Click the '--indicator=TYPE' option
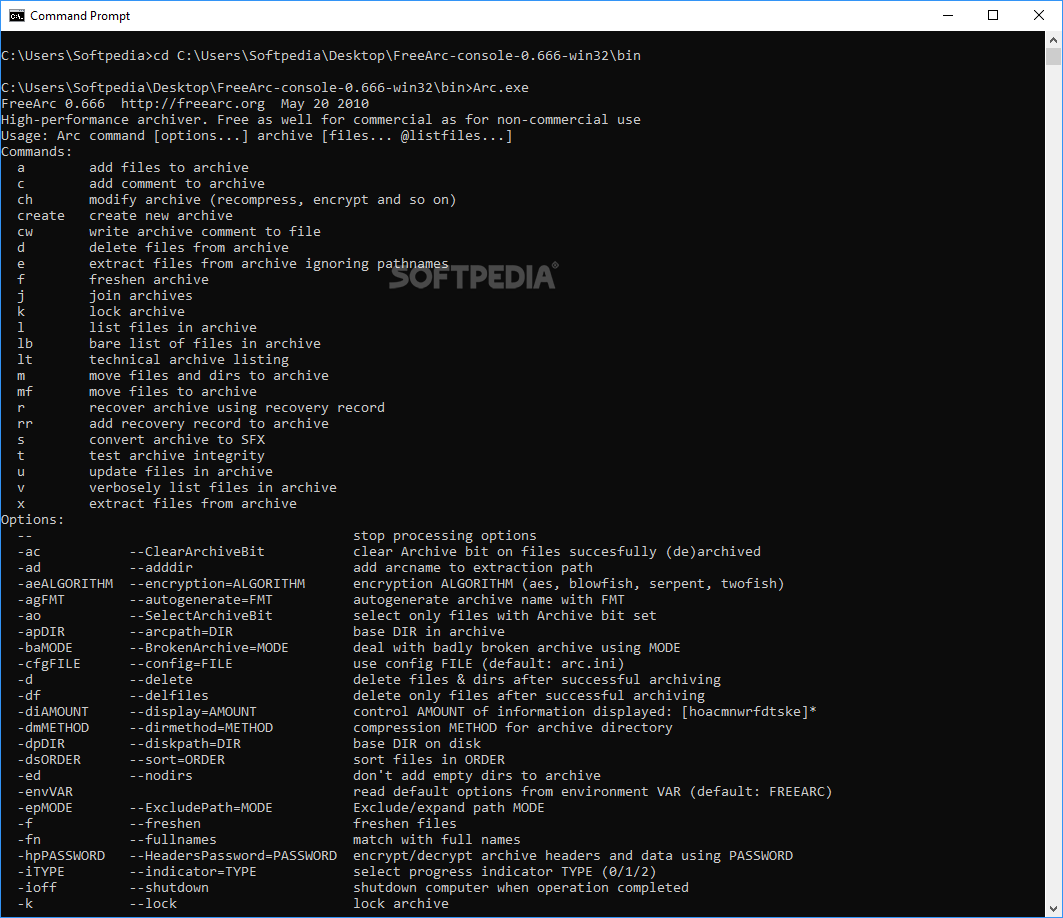1063x918 pixels. point(193,872)
